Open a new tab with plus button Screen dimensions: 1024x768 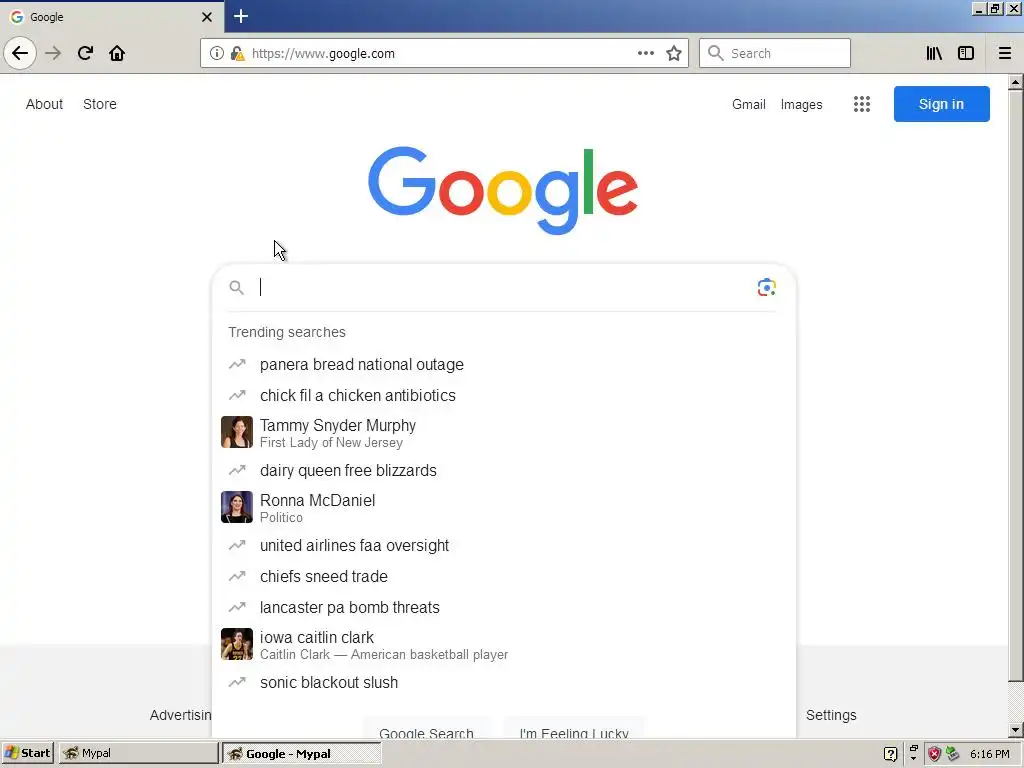(x=241, y=16)
